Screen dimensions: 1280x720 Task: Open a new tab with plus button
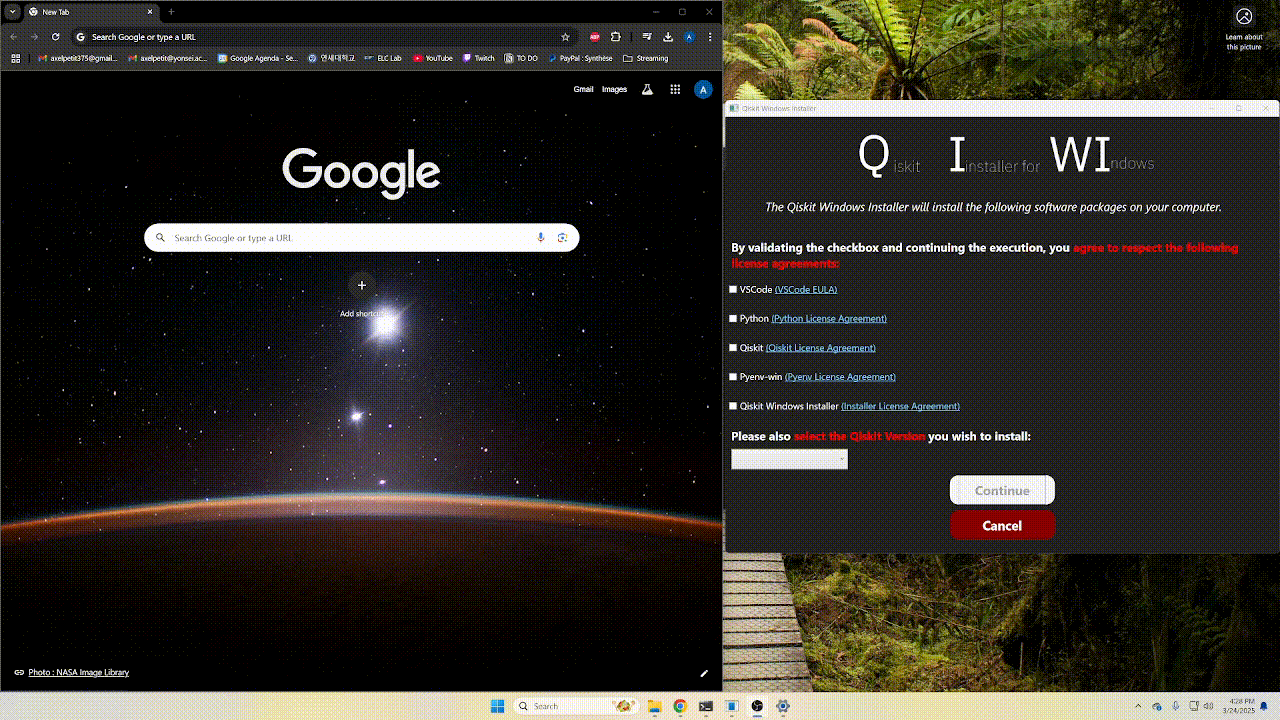point(171,12)
